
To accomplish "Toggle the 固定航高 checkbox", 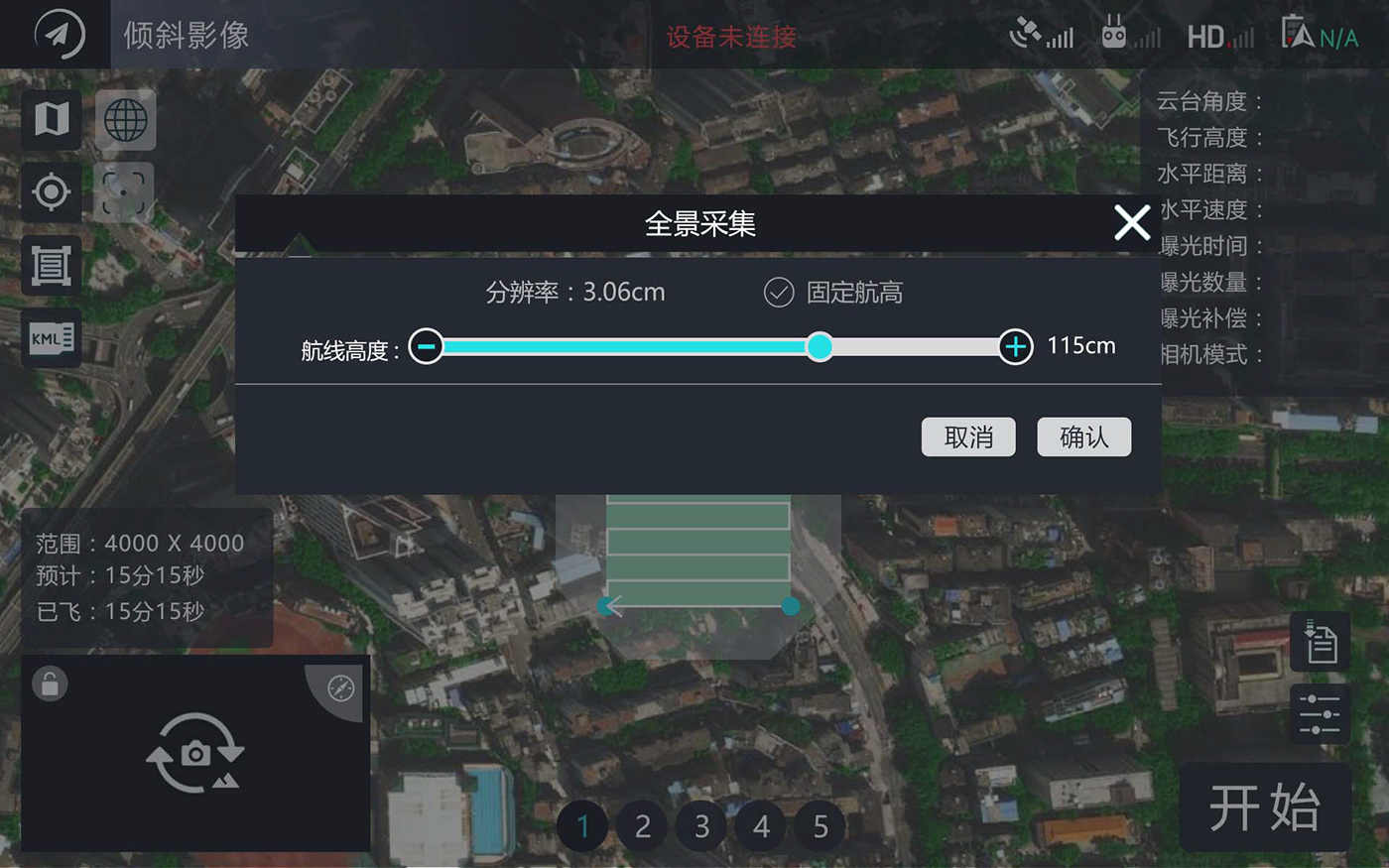I will click(776, 293).
